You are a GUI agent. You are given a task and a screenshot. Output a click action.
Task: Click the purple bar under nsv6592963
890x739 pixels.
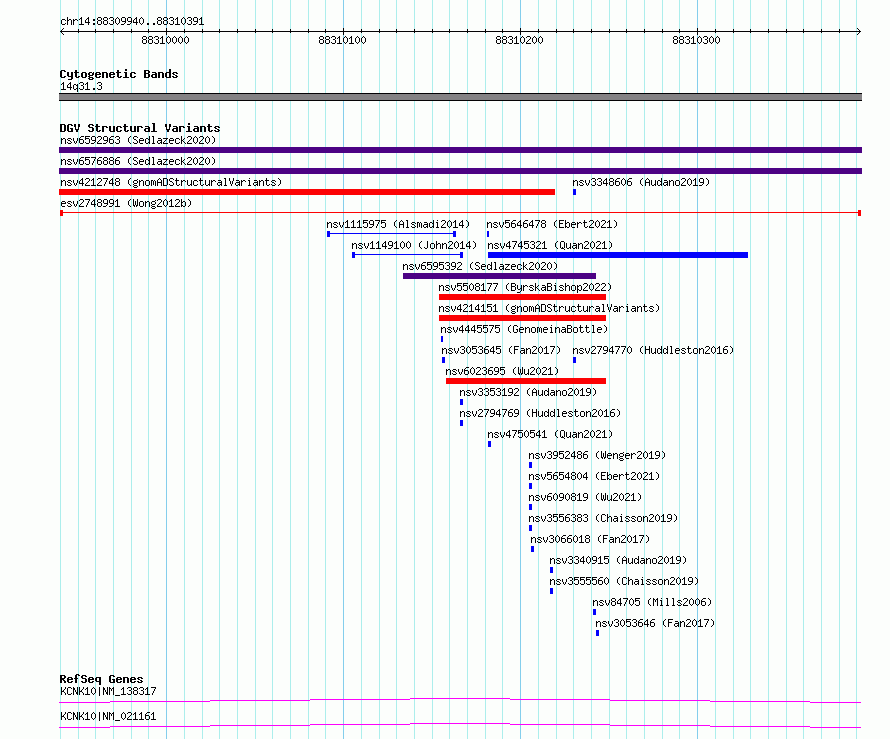point(460,150)
